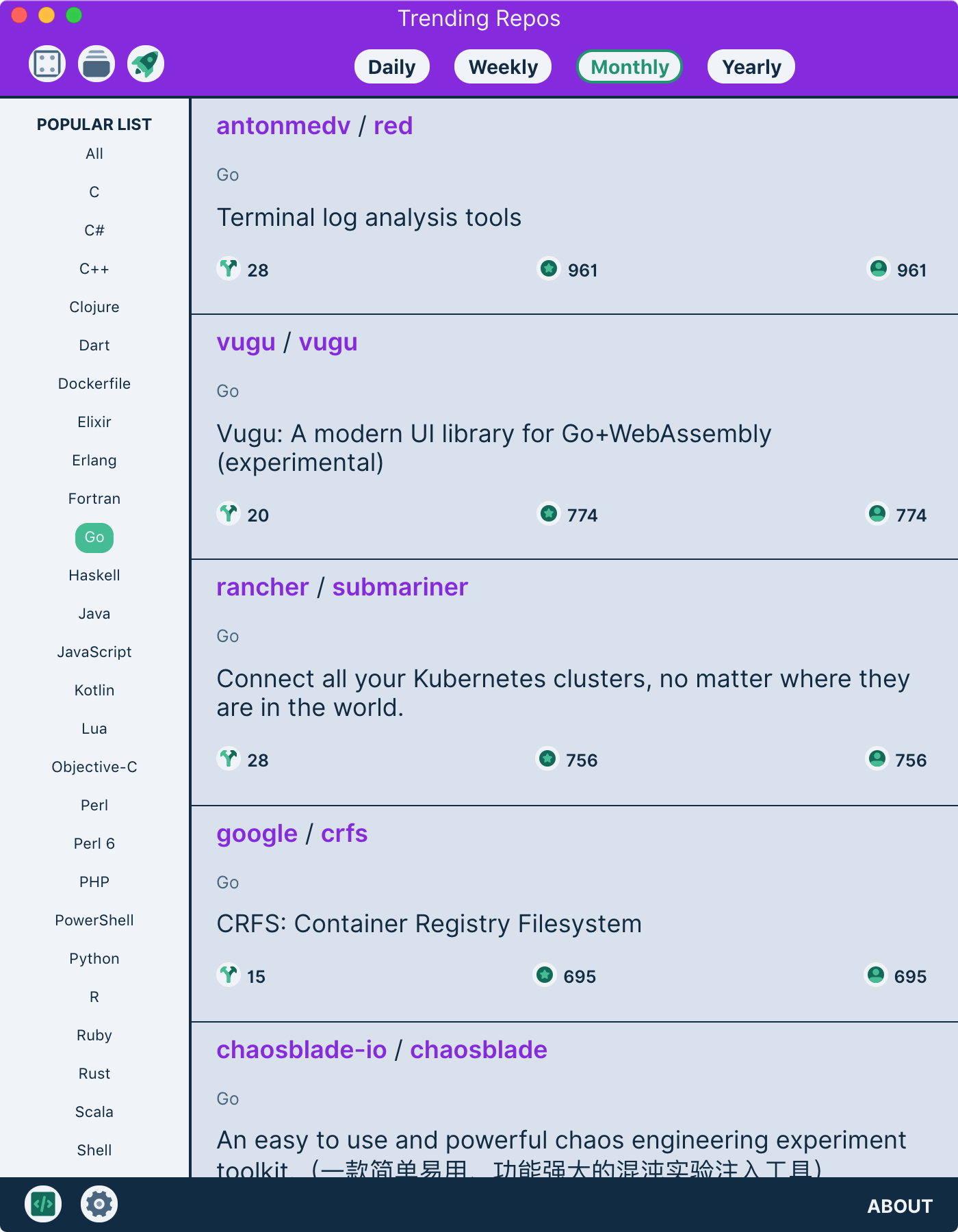
Task: Filter by Erlang language
Action: [x=94, y=461]
